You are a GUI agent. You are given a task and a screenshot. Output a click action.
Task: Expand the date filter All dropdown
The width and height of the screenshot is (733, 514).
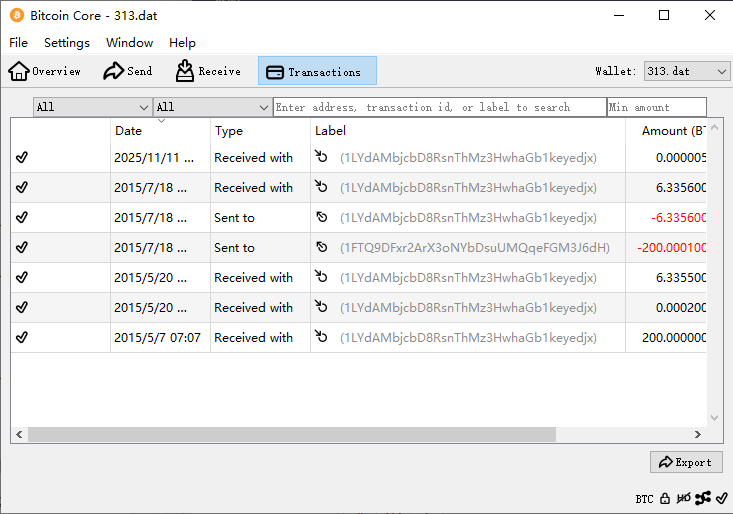pos(92,107)
